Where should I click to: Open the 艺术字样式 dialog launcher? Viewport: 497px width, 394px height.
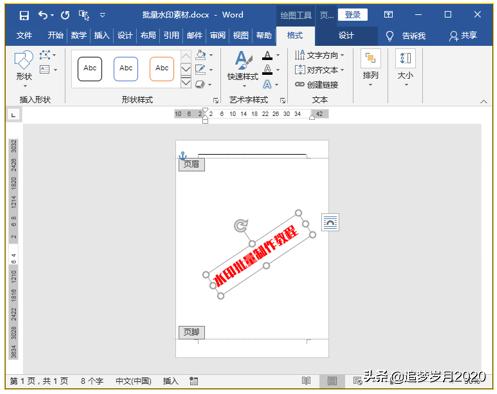tap(283, 100)
